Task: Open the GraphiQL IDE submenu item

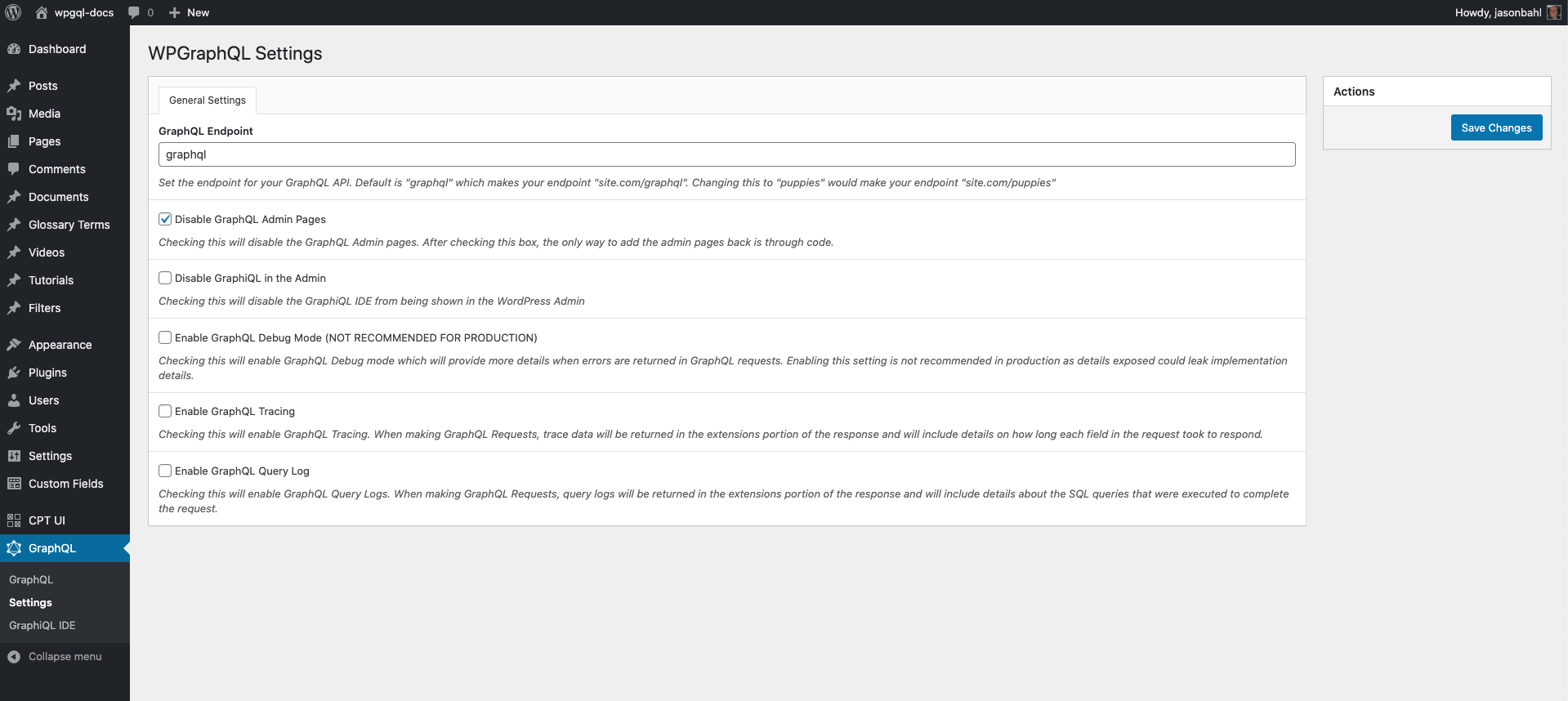Action: point(42,625)
